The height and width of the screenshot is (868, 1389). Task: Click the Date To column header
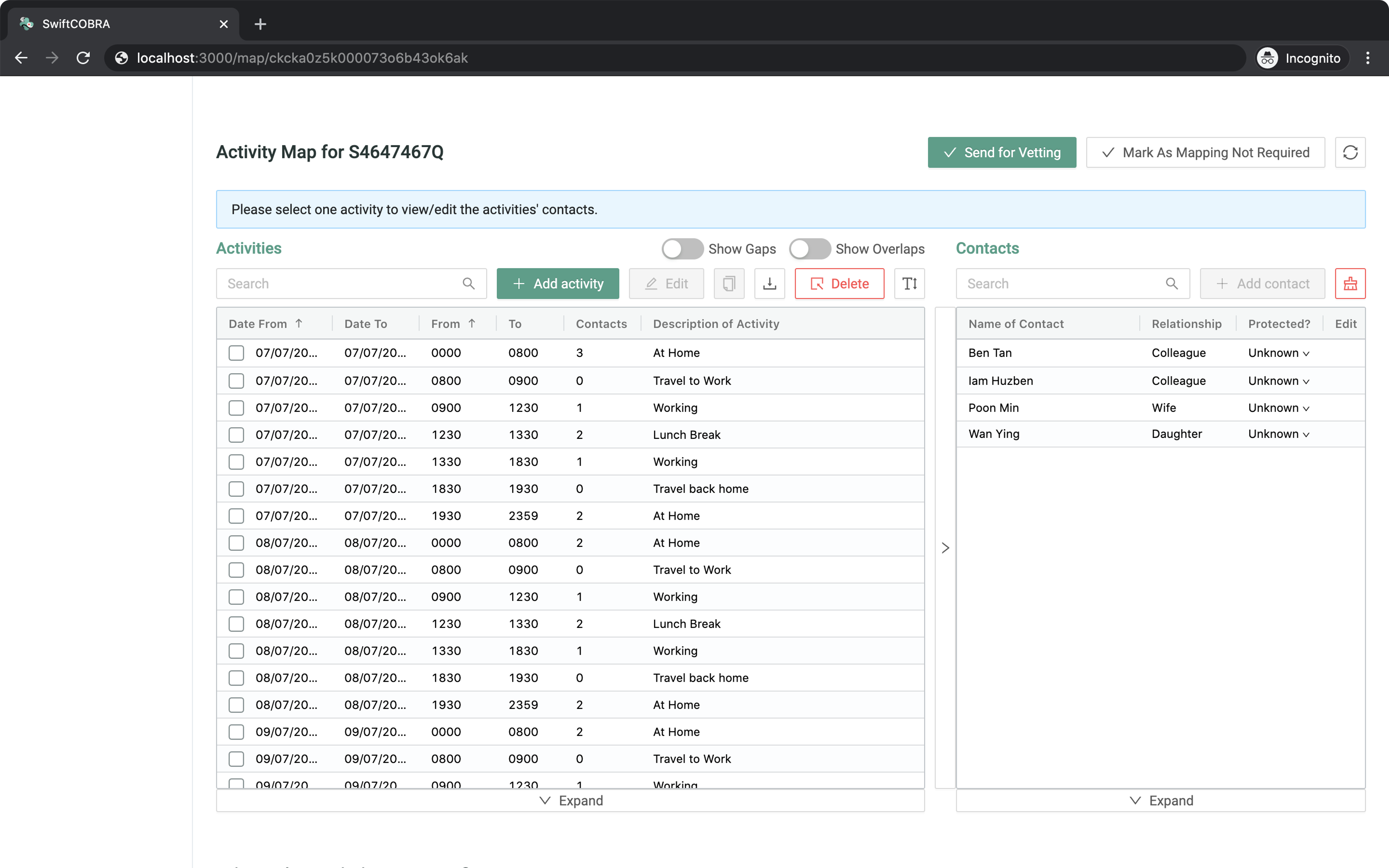(x=366, y=324)
